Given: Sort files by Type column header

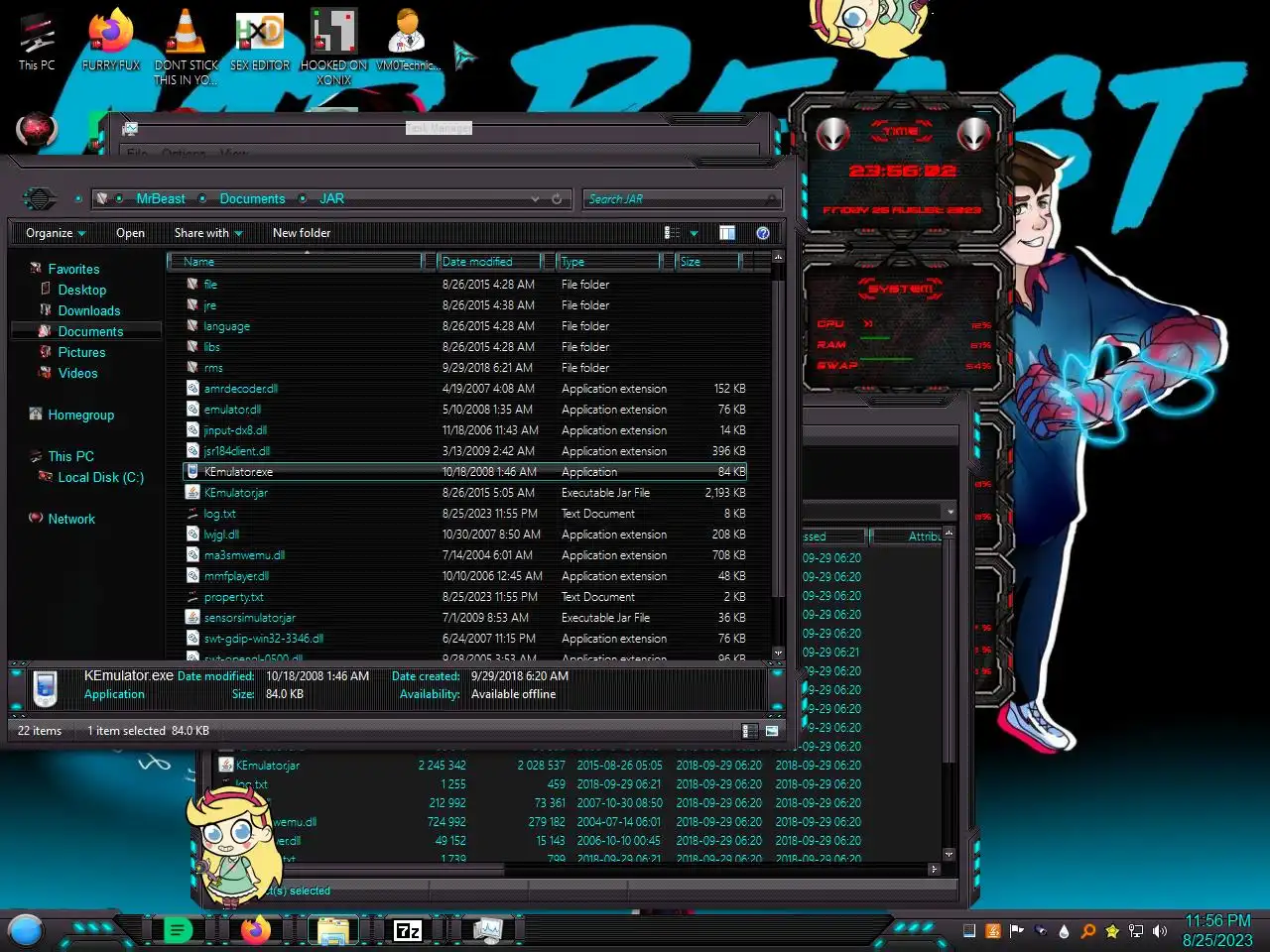Looking at the screenshot, I should pyautogui.click(x=607, y=262).
